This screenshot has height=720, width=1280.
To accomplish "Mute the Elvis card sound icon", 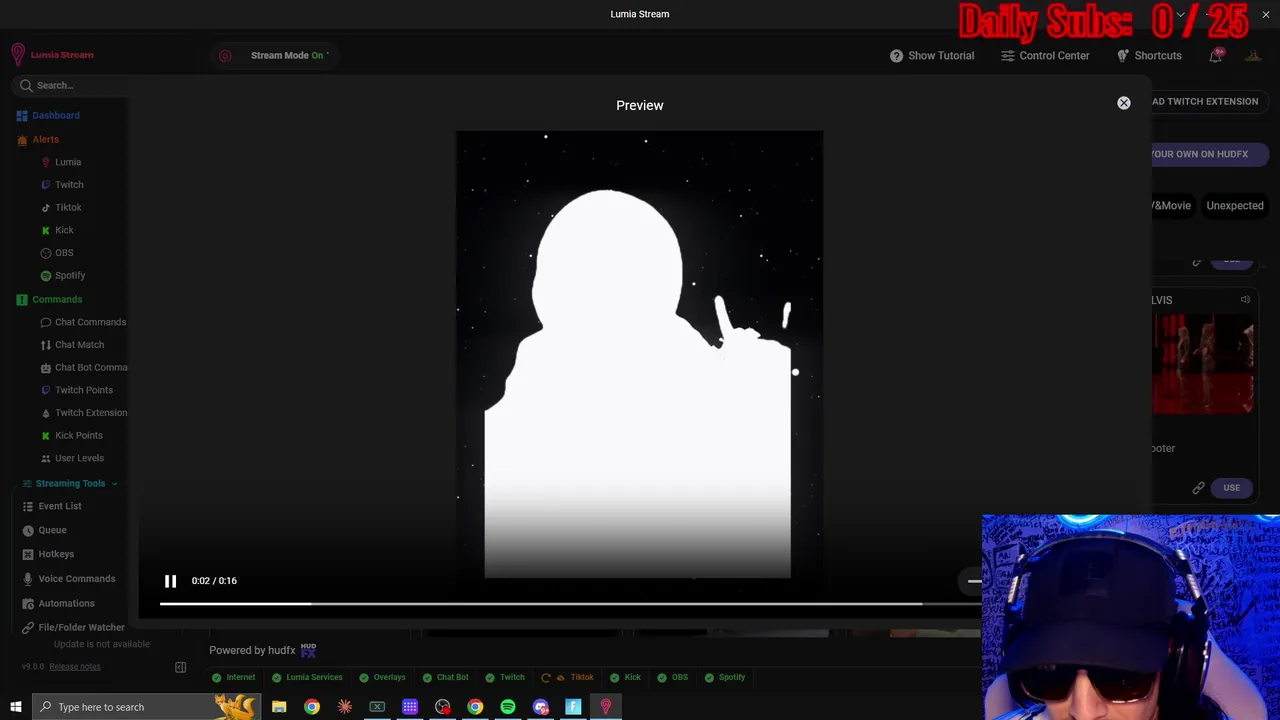I will [x=1245, y=300].
